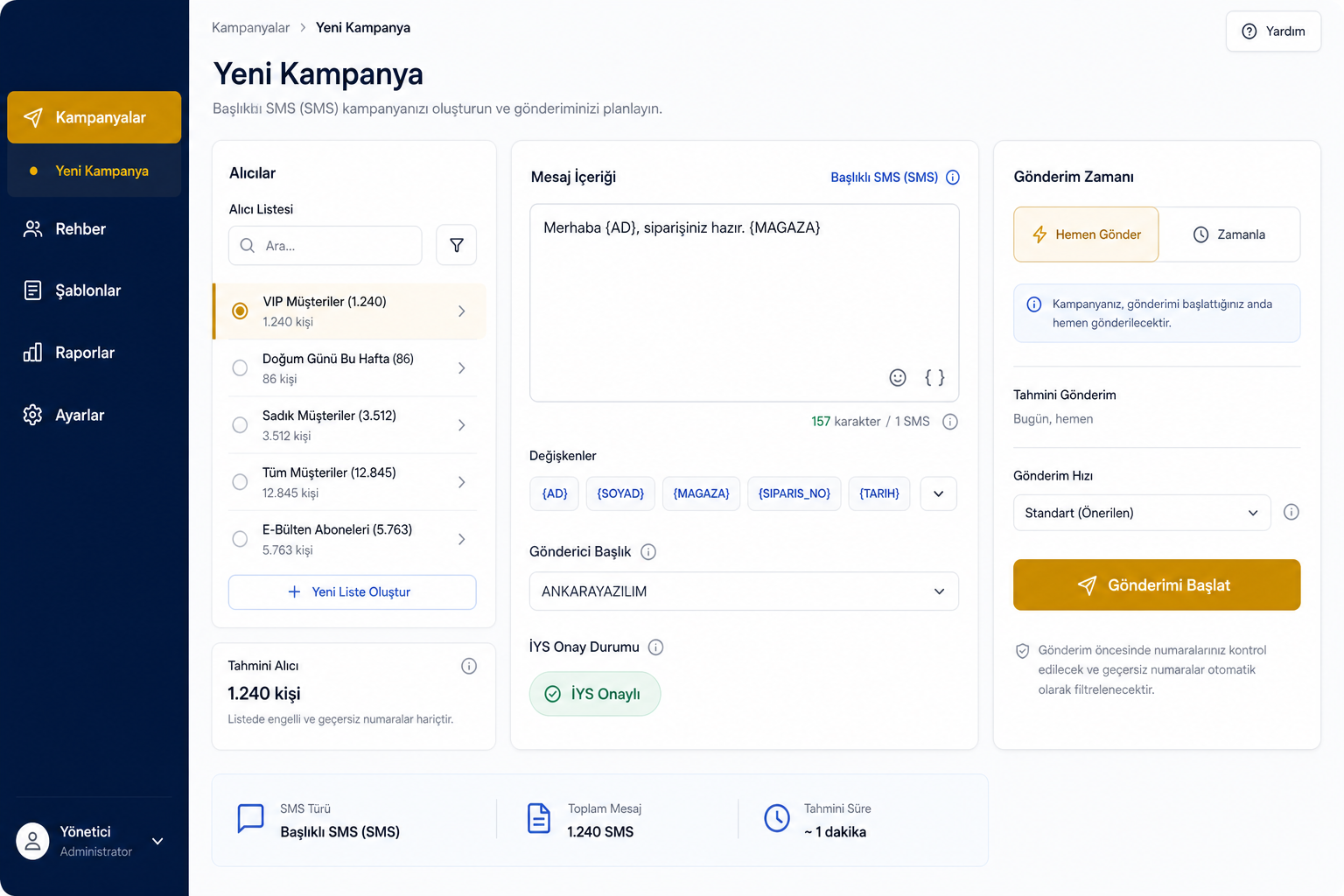Select Tüm Müşteriler radio button

(240, 482)
